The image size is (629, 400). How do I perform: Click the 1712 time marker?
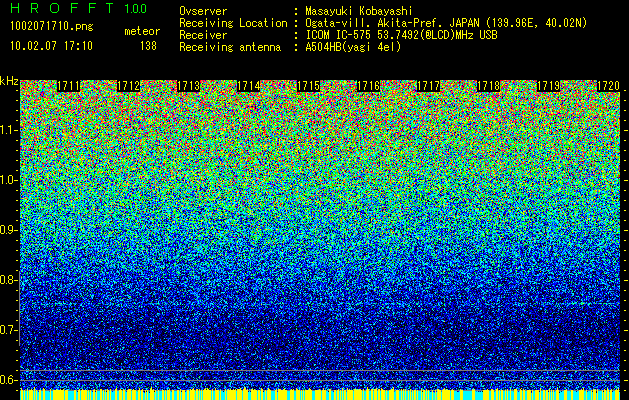point(128,86)
